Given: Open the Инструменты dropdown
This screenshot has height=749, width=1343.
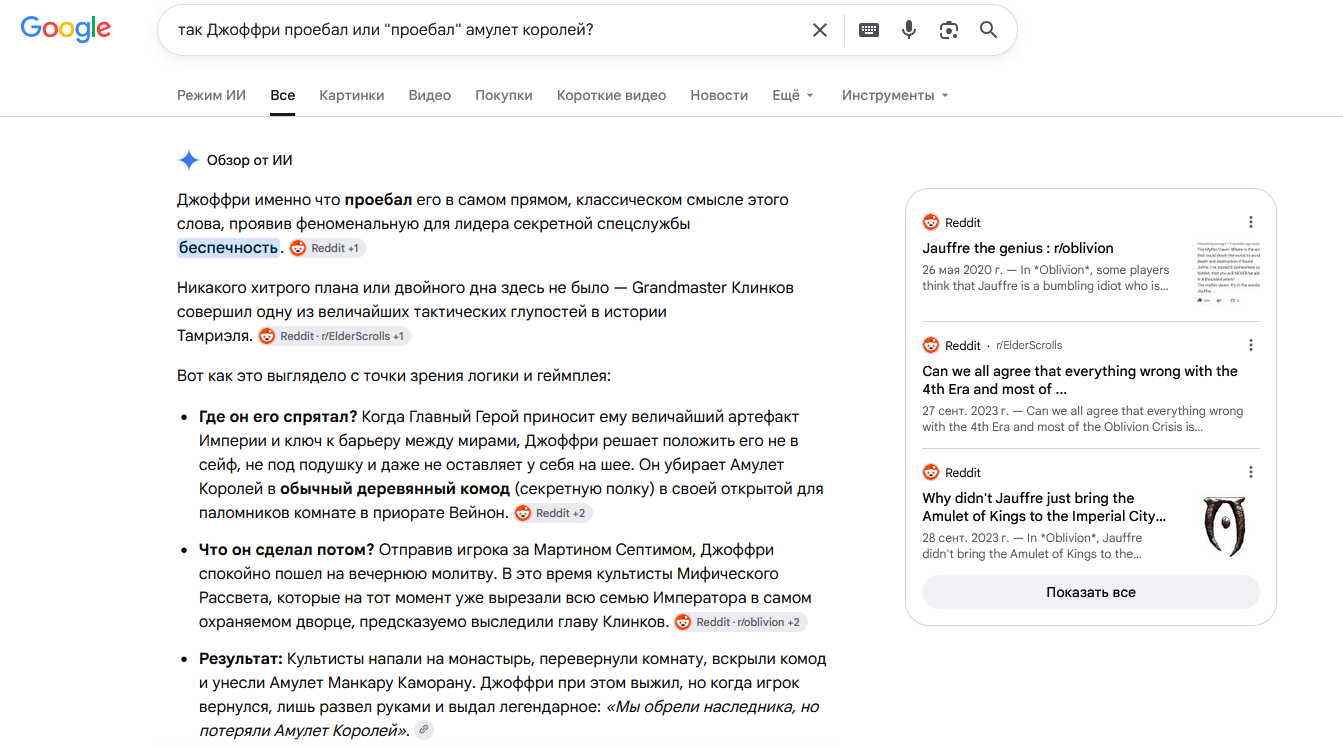Looking at the screenshot, I should (x=895, y=95).
